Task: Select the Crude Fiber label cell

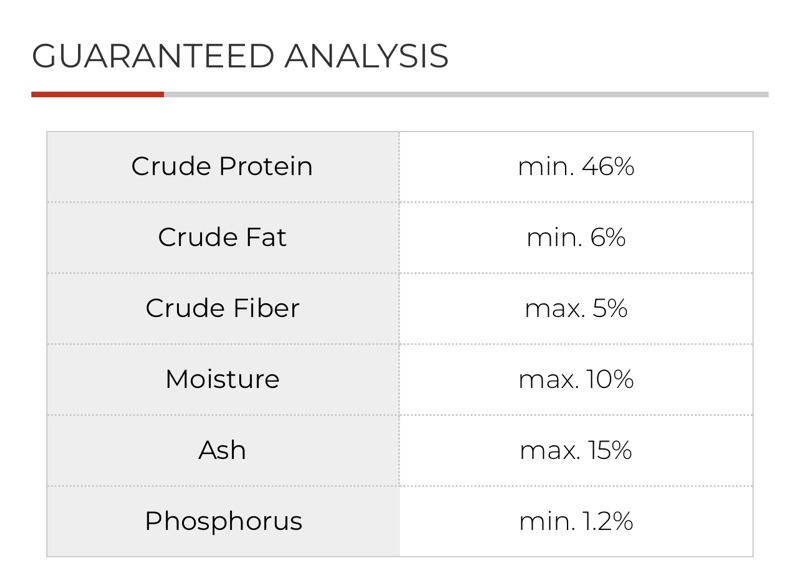Action: tap(223, 309)
